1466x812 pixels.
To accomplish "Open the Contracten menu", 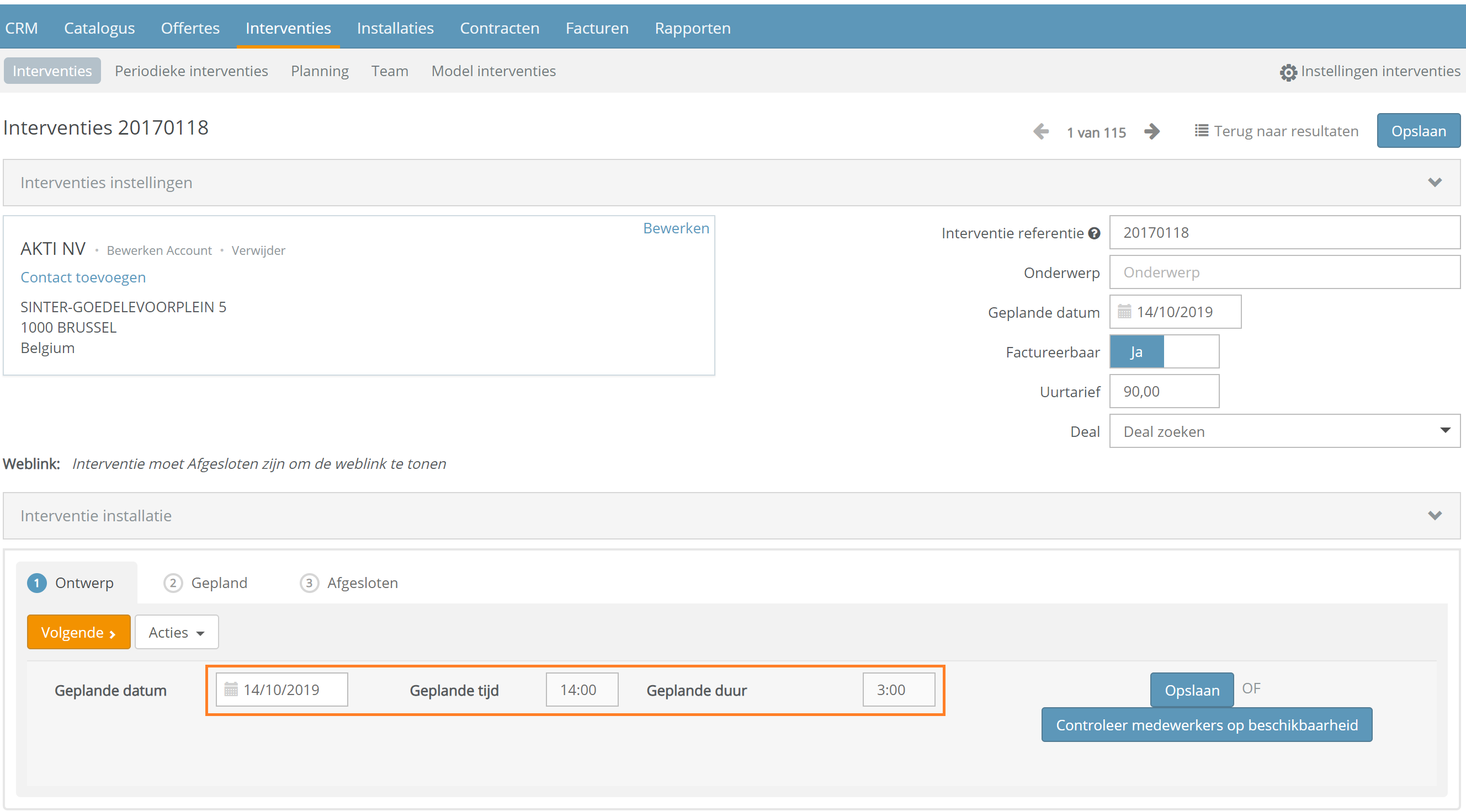I will pos(499,28).
